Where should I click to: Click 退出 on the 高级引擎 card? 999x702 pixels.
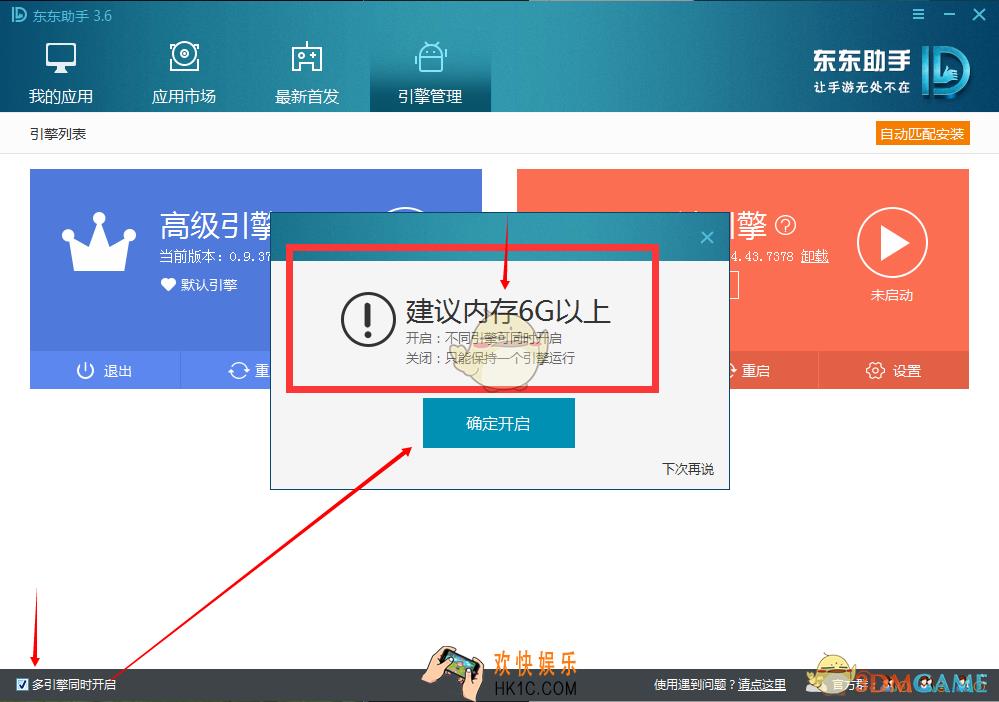tap(104, 370)
